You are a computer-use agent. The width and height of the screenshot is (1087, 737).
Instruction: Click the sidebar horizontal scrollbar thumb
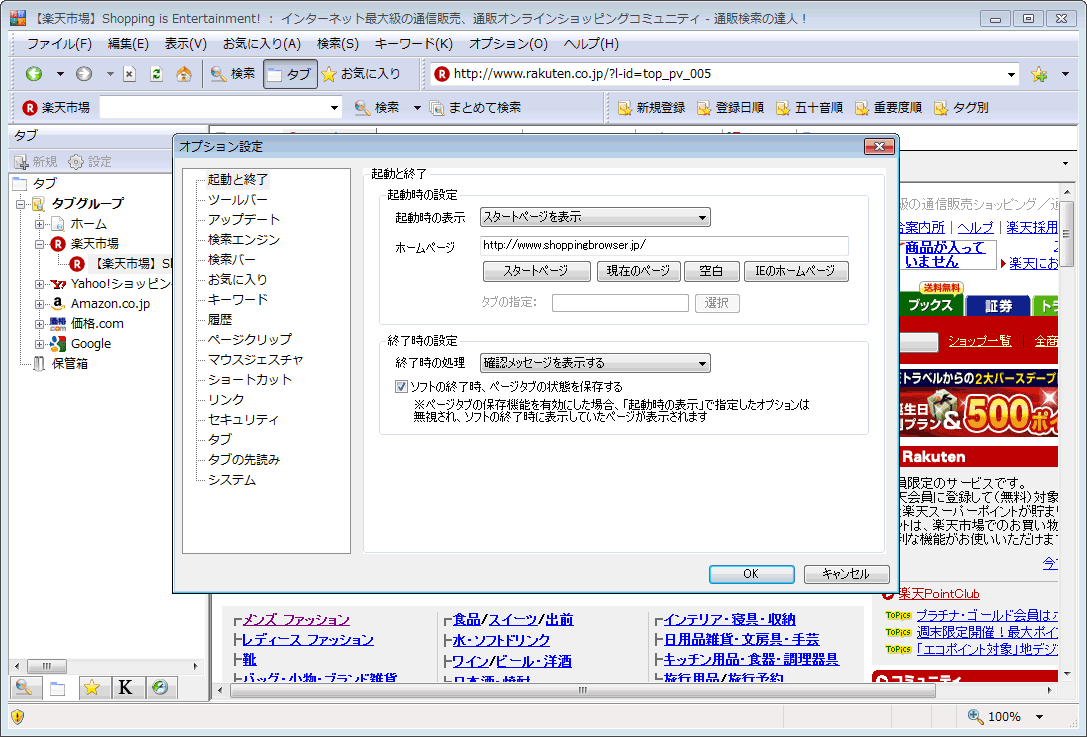tap(46, 666)
